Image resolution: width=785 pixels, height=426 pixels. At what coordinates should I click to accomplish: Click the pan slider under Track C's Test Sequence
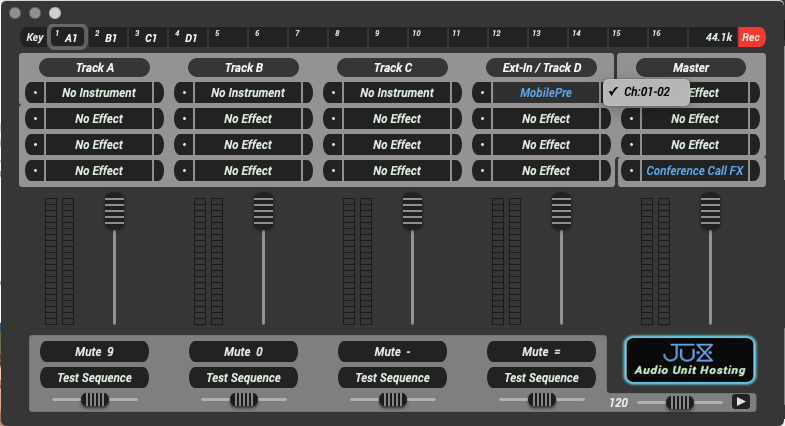click(392, 399)
